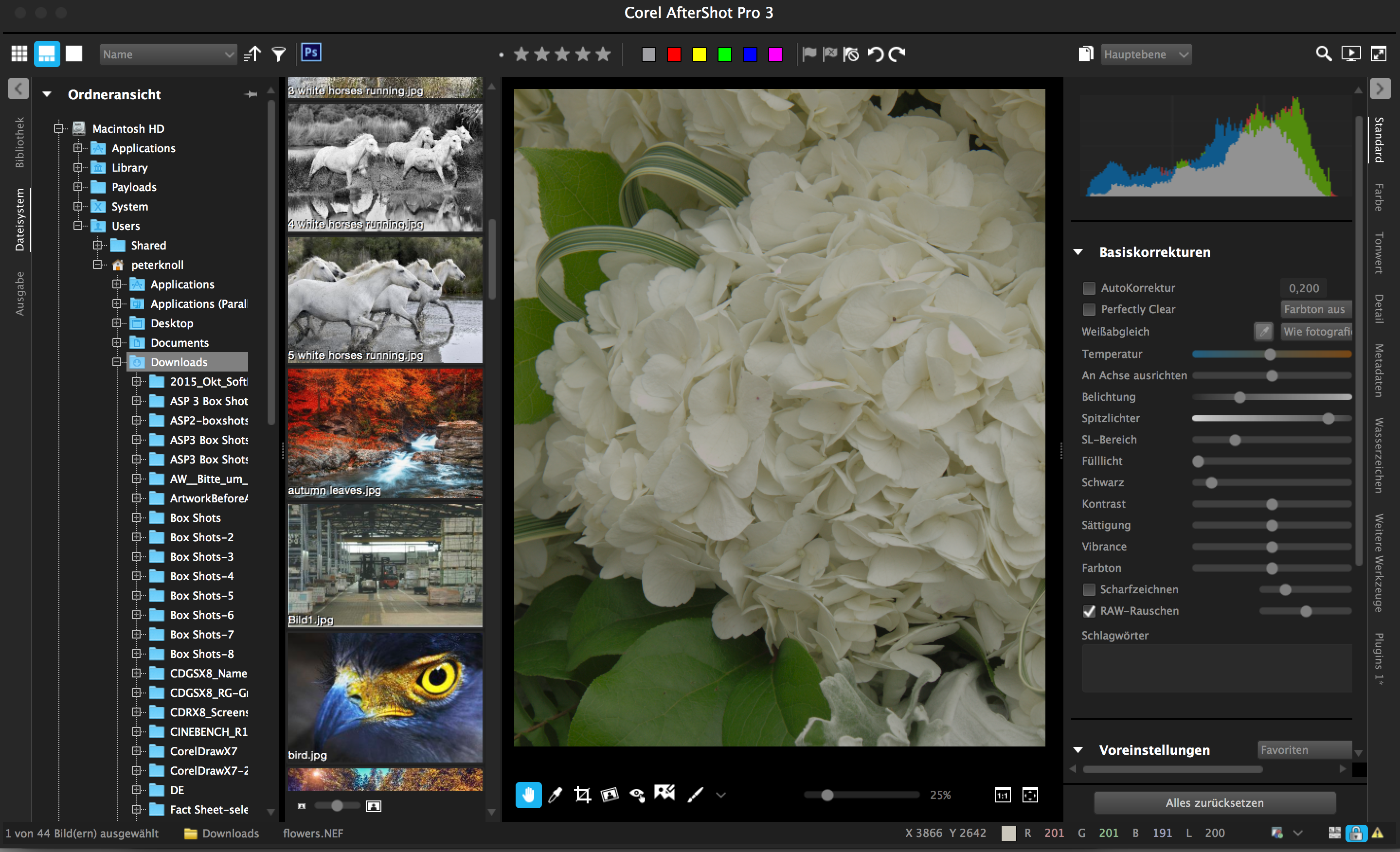Click the Alles zurücksetzen button
The image size is (1400, 852).
point(1214,802)
